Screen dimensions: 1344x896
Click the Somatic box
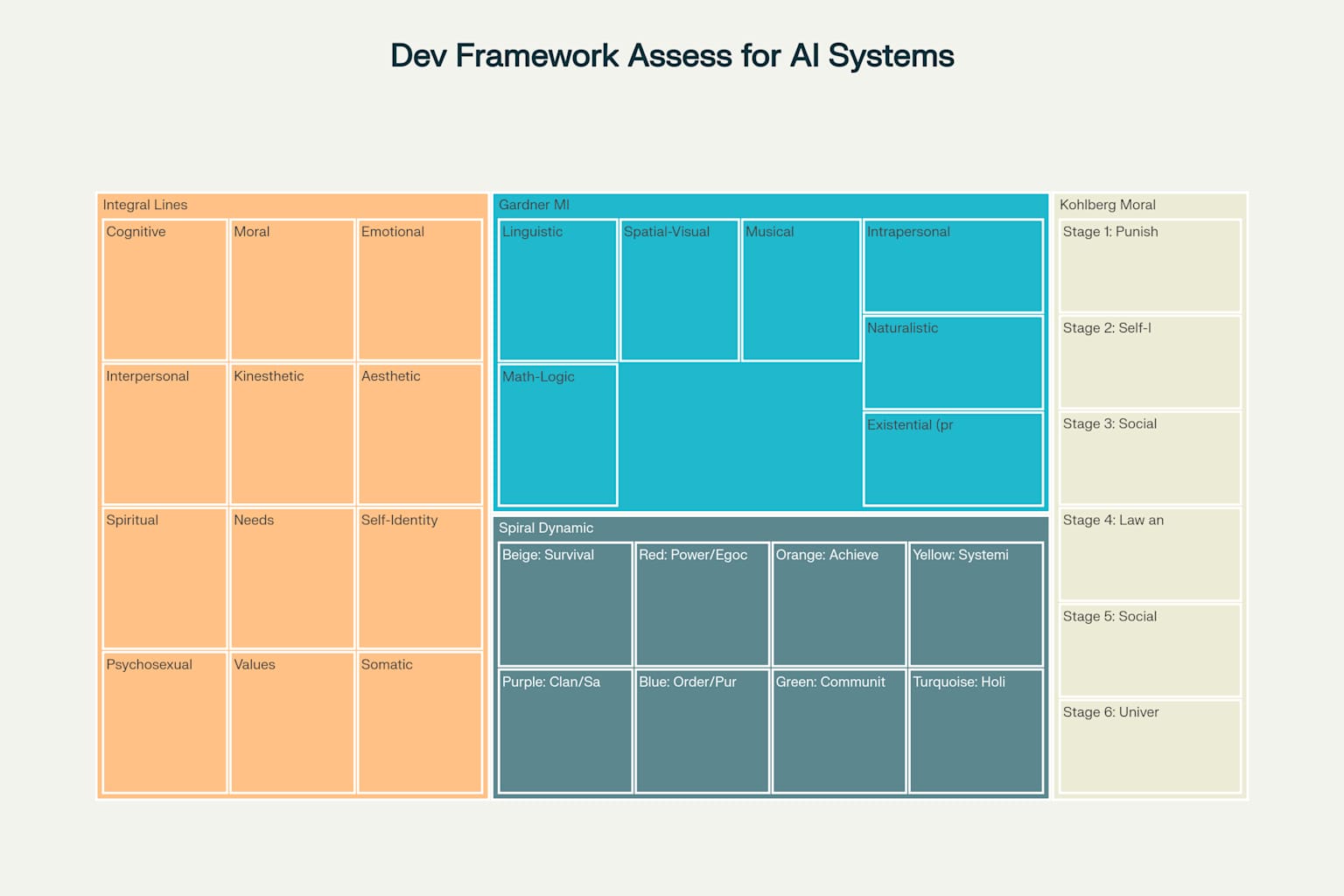pos(420,723)
